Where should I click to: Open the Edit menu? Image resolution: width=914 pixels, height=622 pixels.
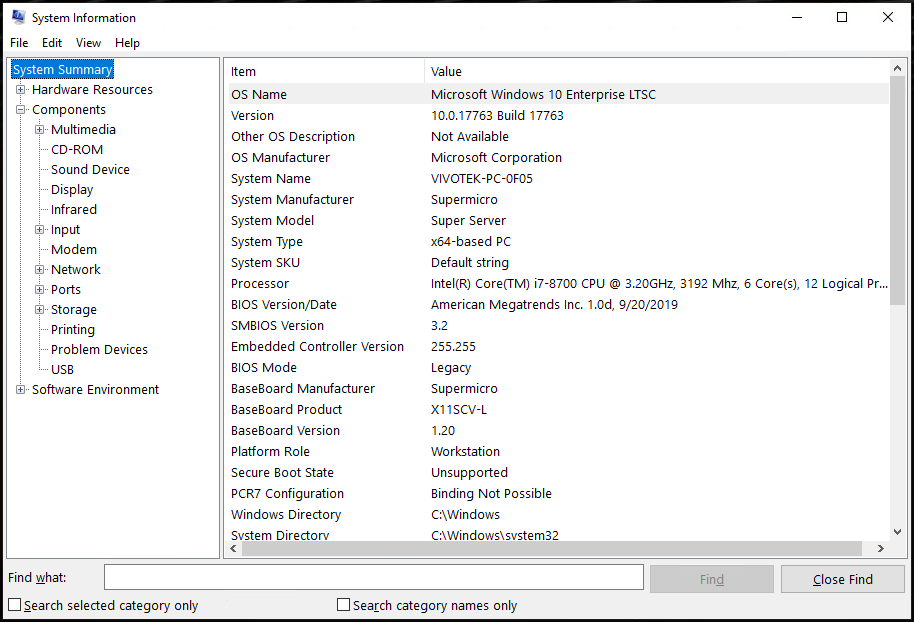[52, 43]
